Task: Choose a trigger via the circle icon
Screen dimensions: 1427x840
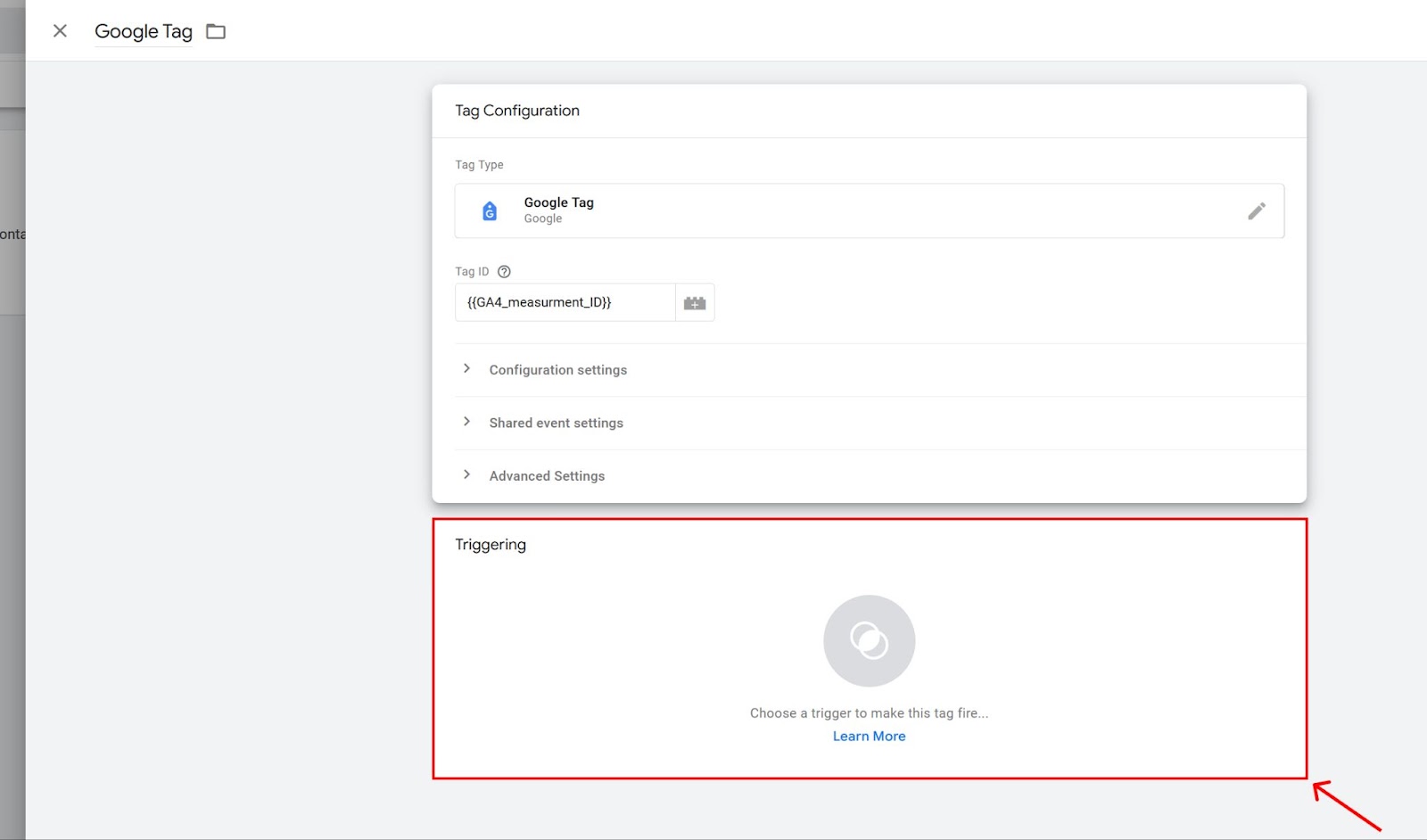Action: (x=870, y=641)
